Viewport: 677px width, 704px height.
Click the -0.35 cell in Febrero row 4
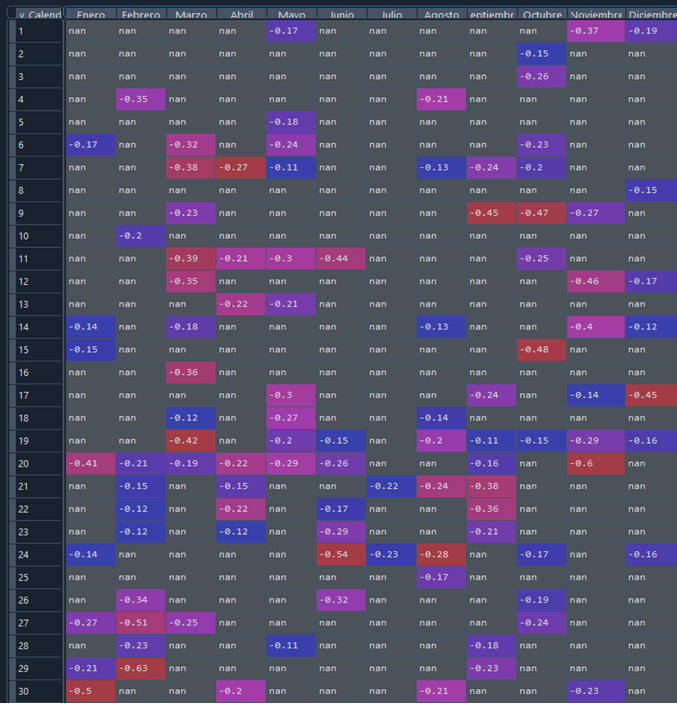[141, 99]
